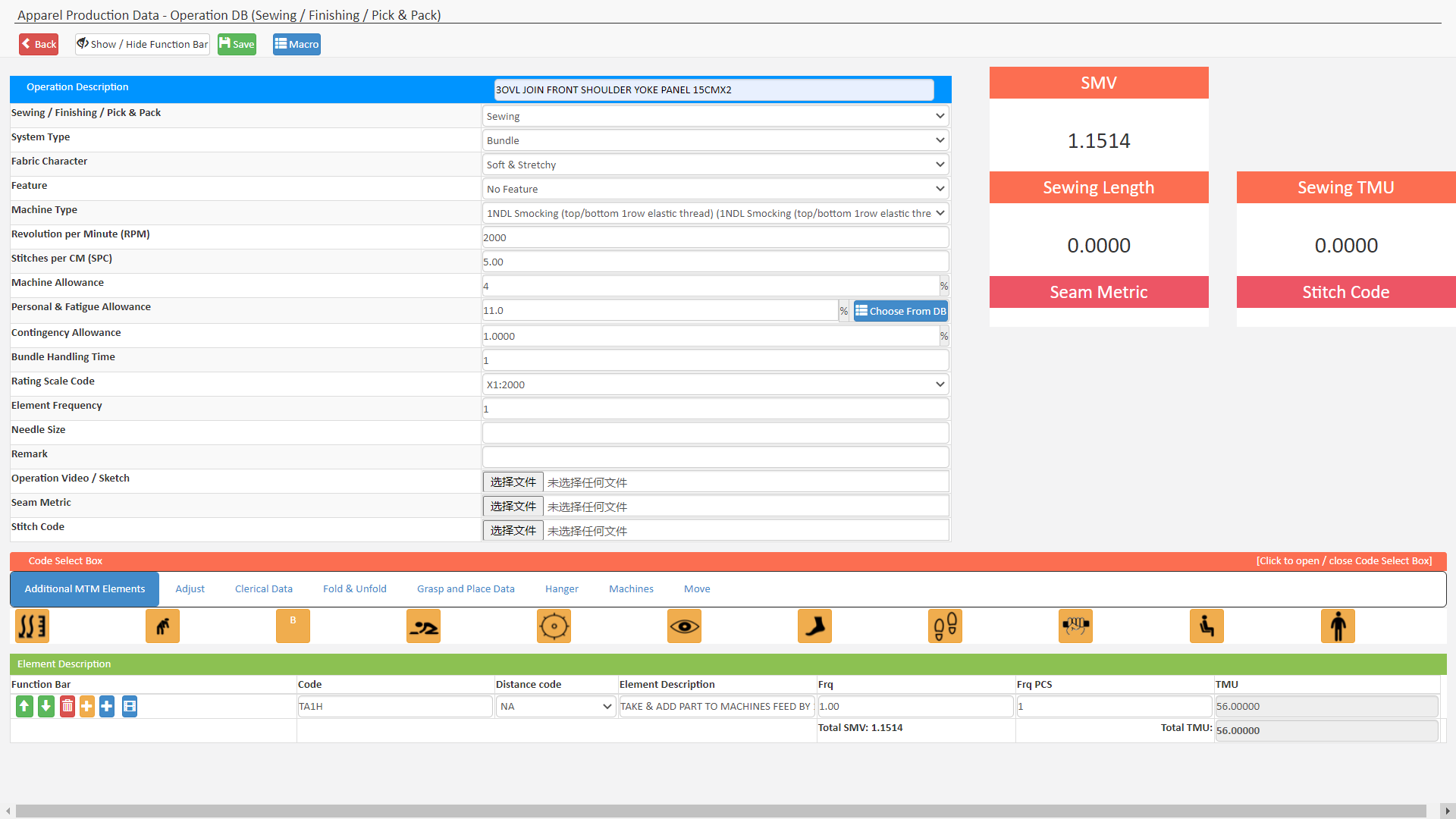Select the foot motion MTM element icon
The width and height of the screenshot is (1456, 819).
[814, 626]
